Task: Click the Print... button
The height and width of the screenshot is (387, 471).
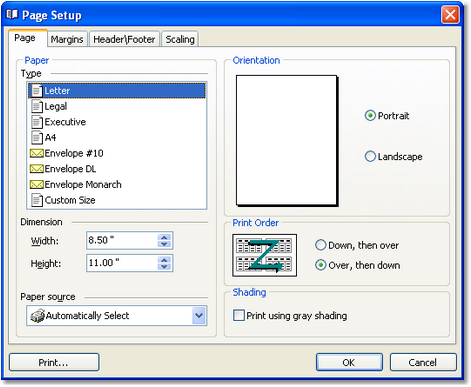Action: 54,362
